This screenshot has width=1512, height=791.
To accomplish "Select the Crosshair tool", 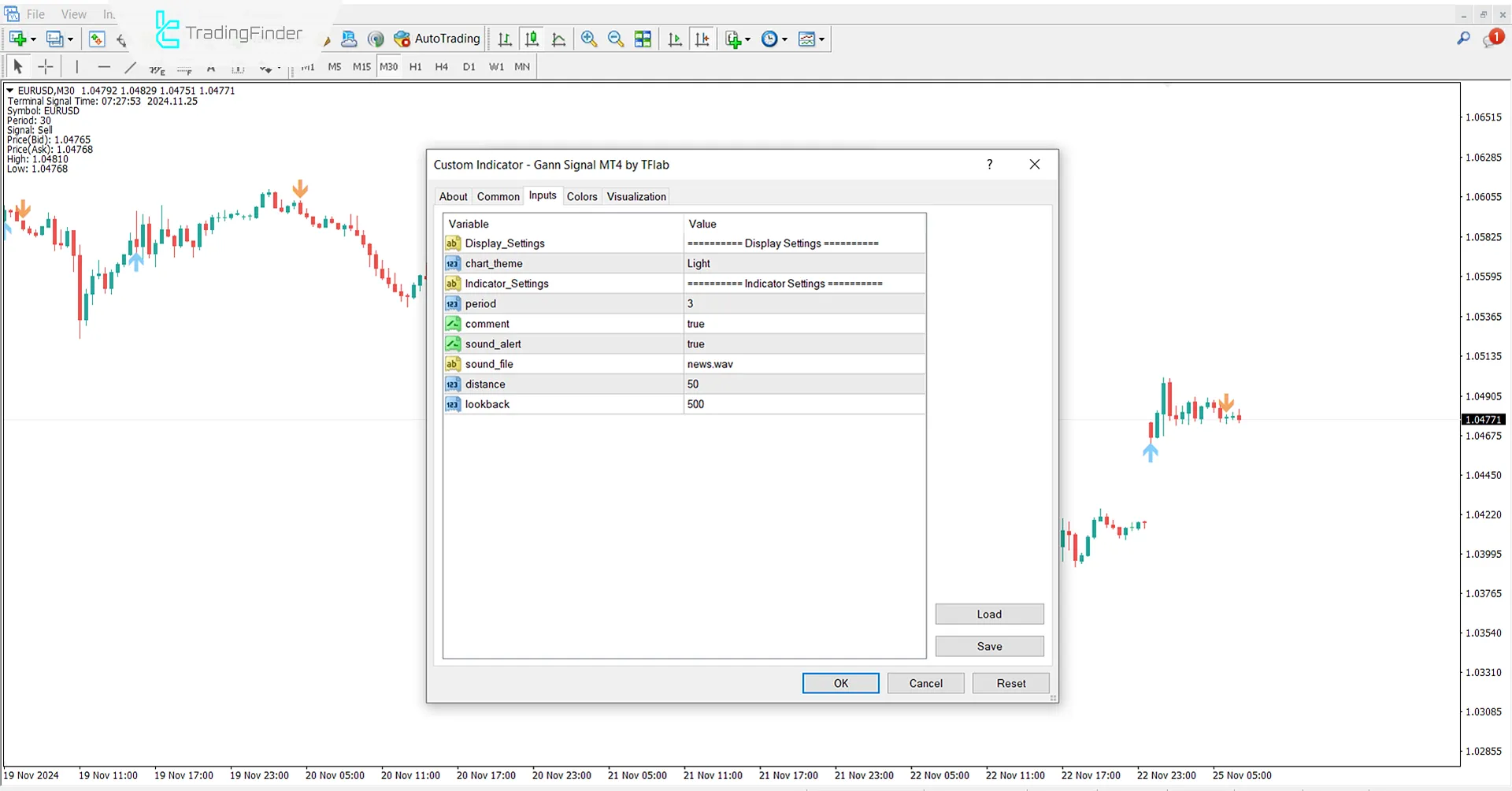I will [45, 67].
